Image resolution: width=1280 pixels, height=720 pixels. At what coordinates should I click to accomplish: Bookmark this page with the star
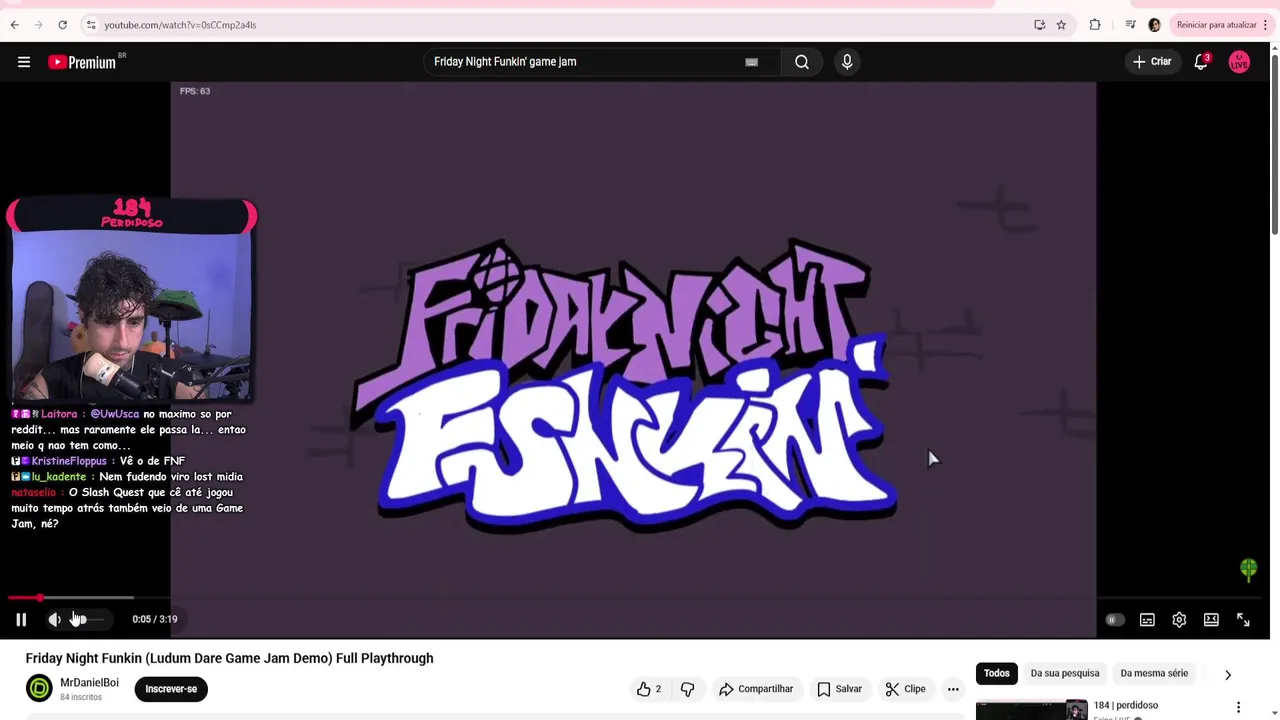[1061, 25]
